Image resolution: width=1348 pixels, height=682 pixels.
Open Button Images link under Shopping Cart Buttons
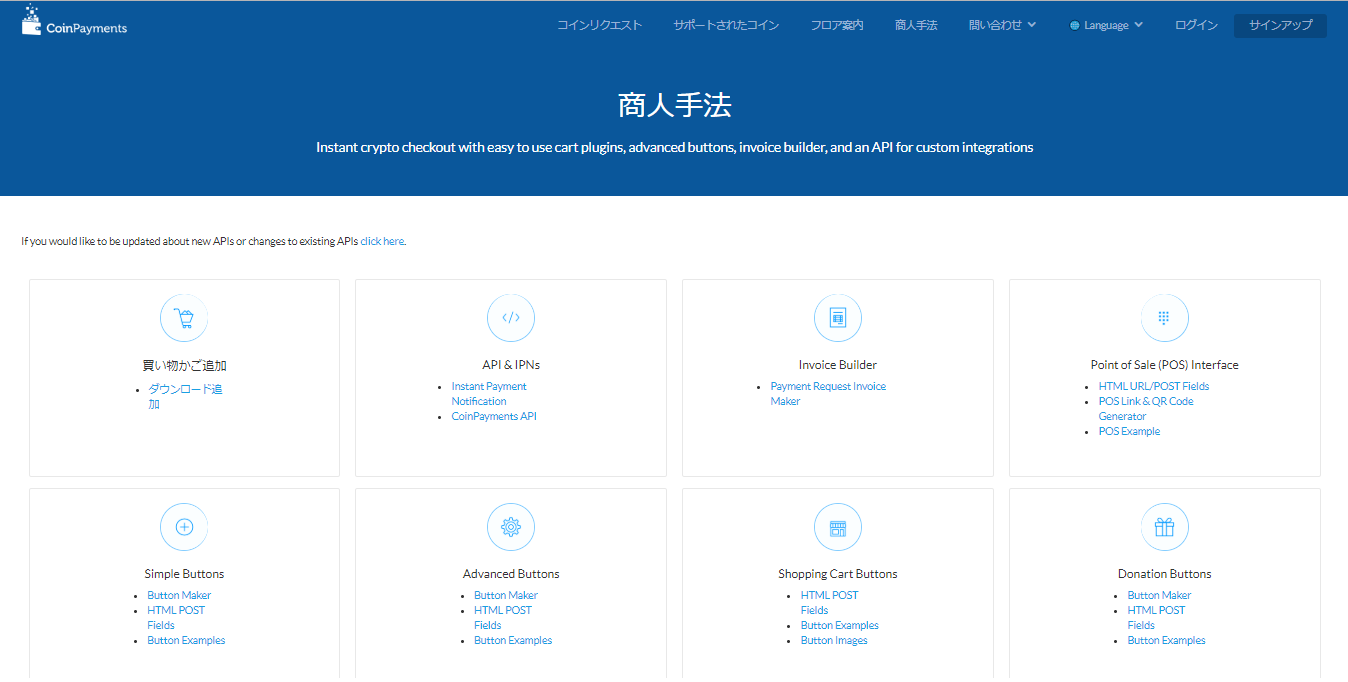[834, 640]
